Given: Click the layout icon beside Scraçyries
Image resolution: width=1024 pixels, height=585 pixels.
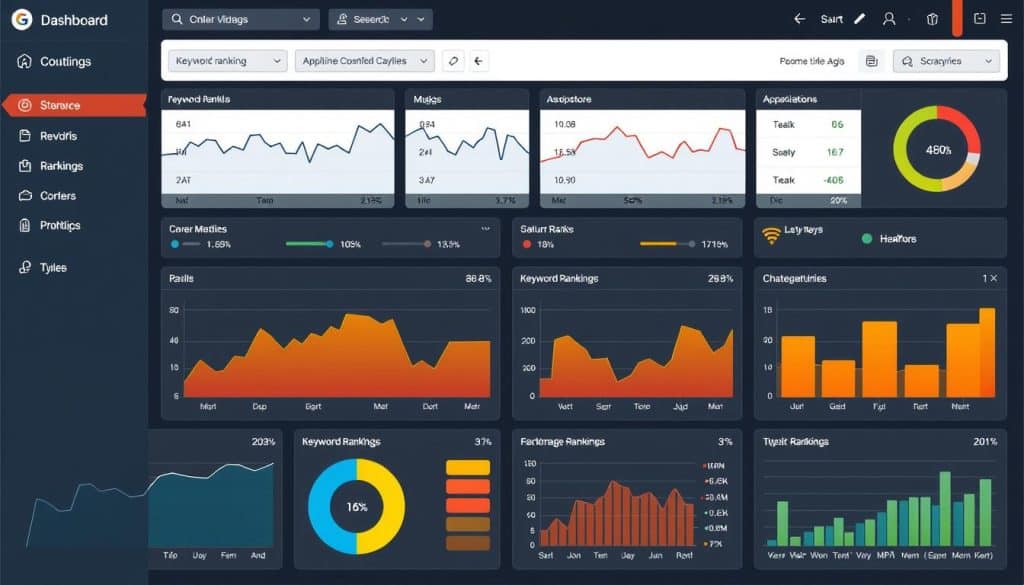Looking at the screenshot, I should coord(871,61).
